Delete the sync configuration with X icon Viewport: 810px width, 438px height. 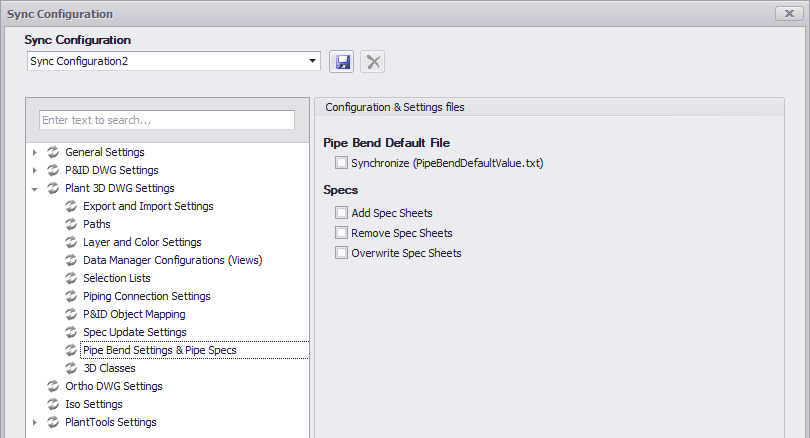pos(372,62)
